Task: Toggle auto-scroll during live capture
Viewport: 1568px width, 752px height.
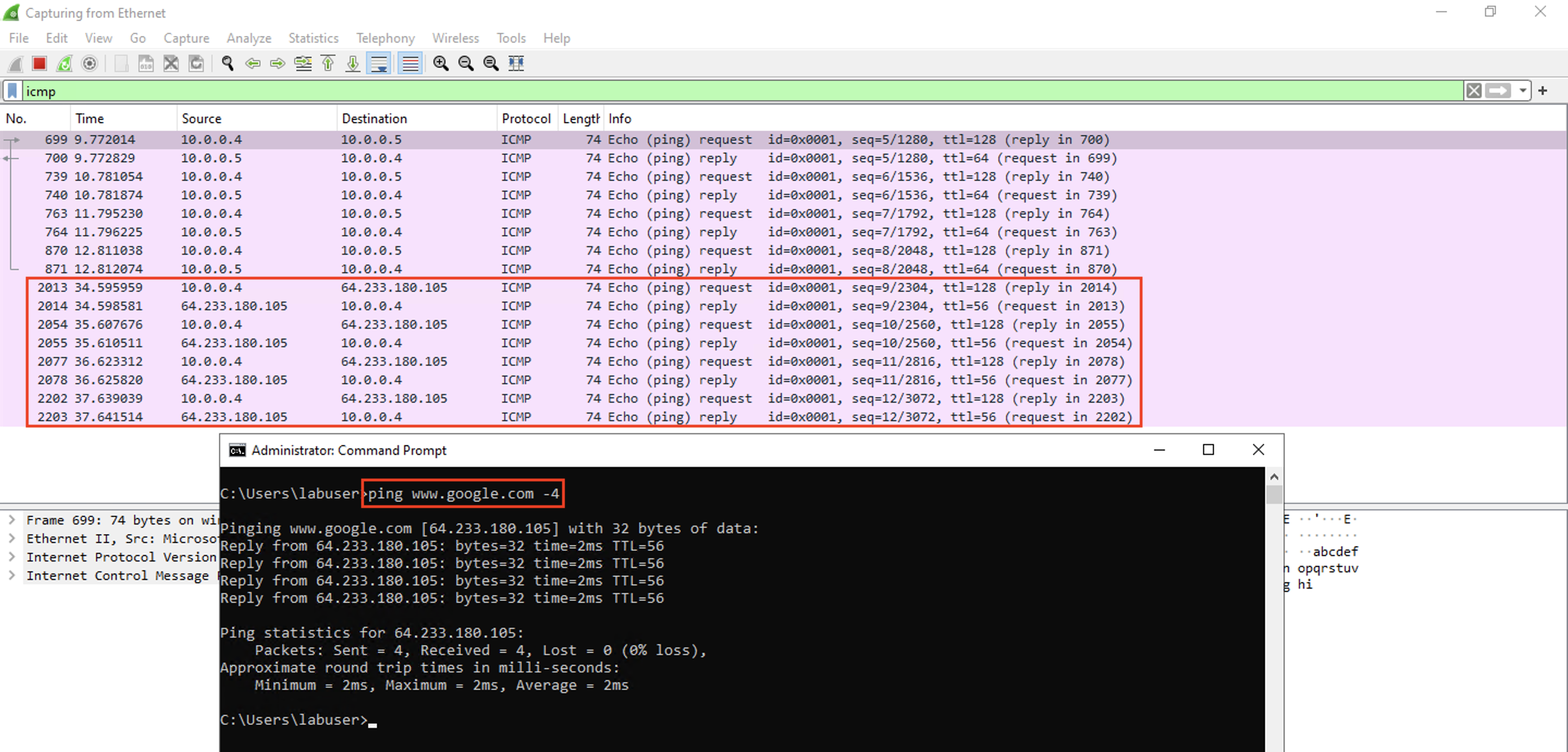Action: pos(379,63)
